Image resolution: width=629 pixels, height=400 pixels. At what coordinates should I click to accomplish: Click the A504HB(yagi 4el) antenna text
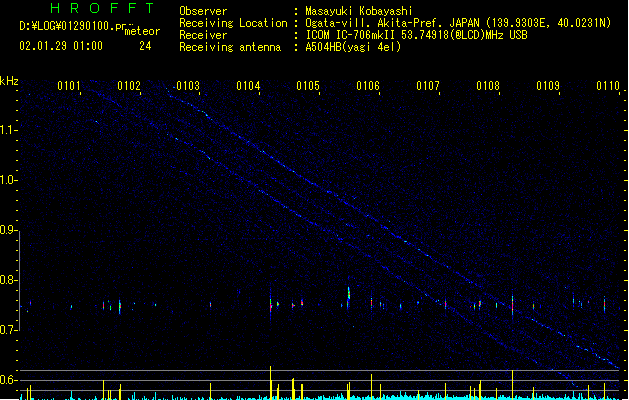[353, 47]
